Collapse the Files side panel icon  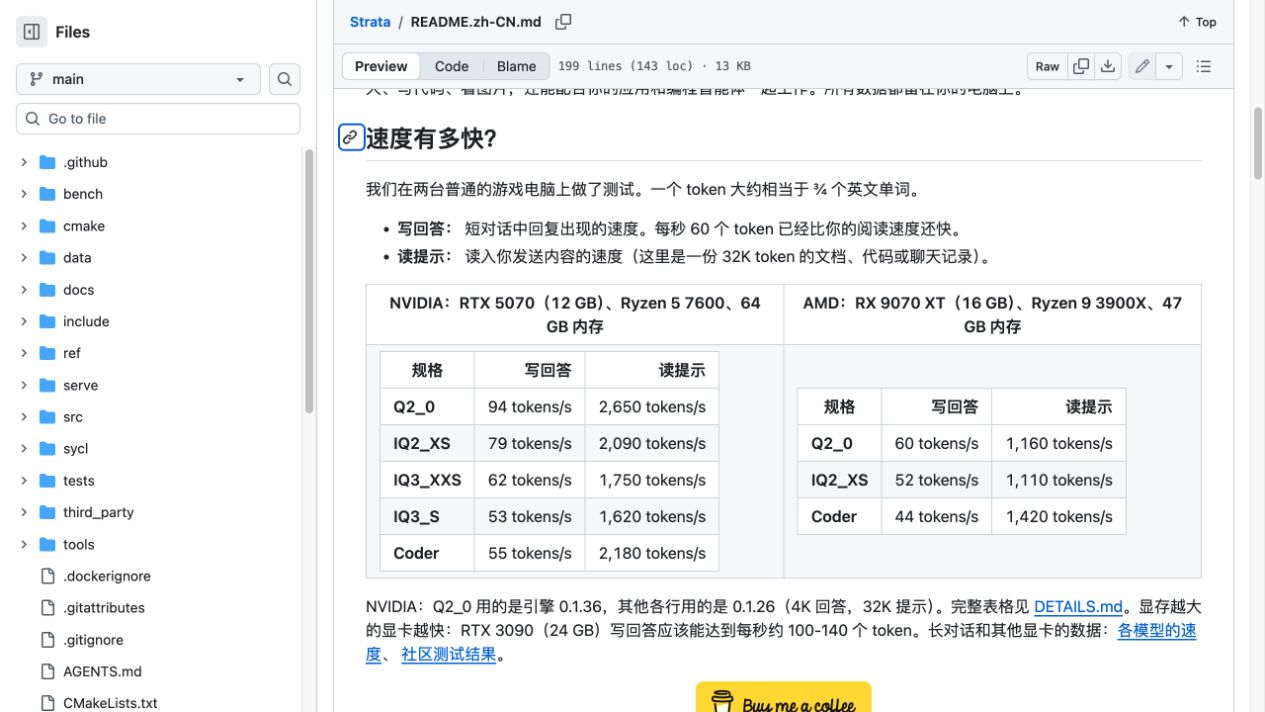[31, 32]
